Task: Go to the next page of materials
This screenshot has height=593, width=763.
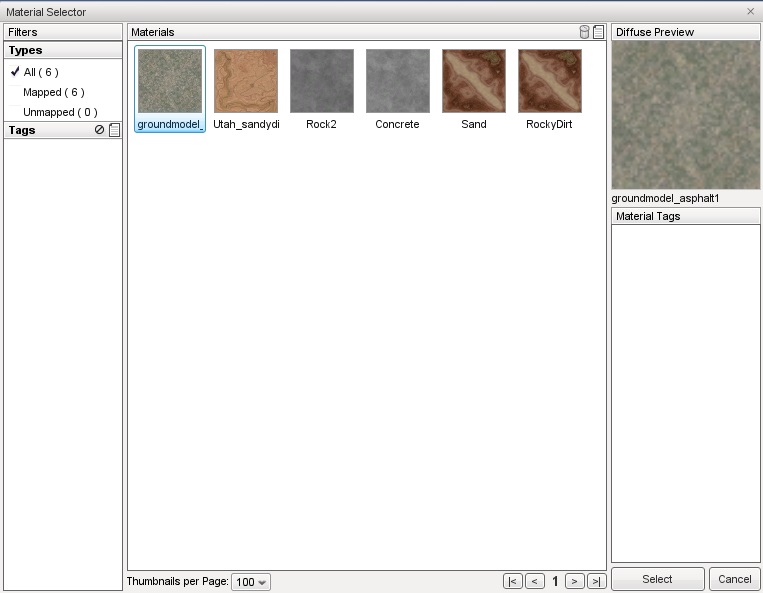Action: (x=574, y=581)
